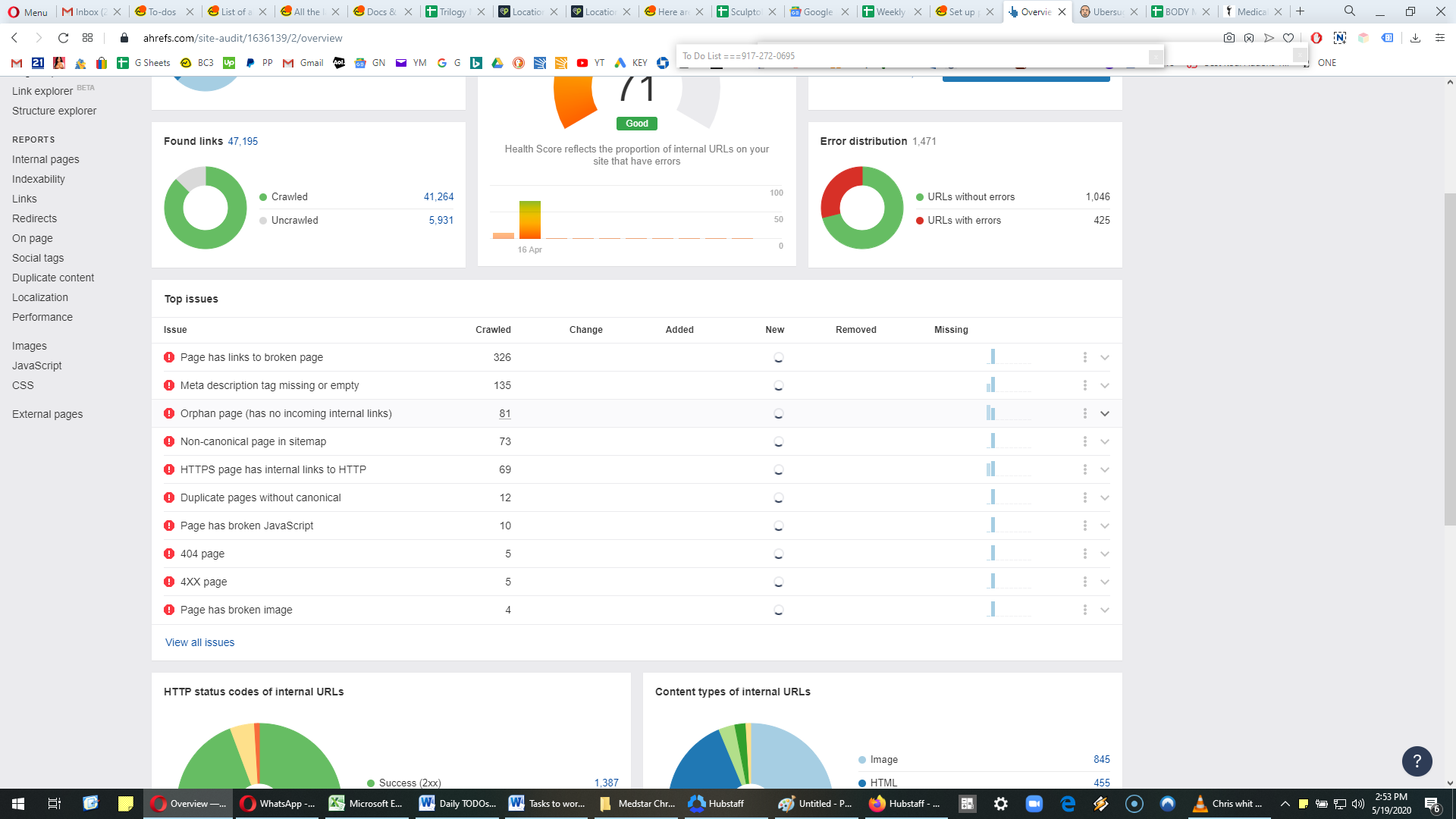Open Indexability report in sidebar

point(39,179)
